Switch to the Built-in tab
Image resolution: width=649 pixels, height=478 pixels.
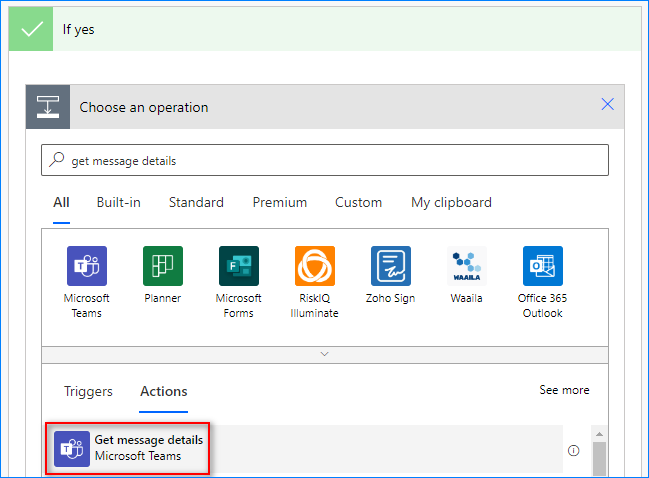pos(118,202)
